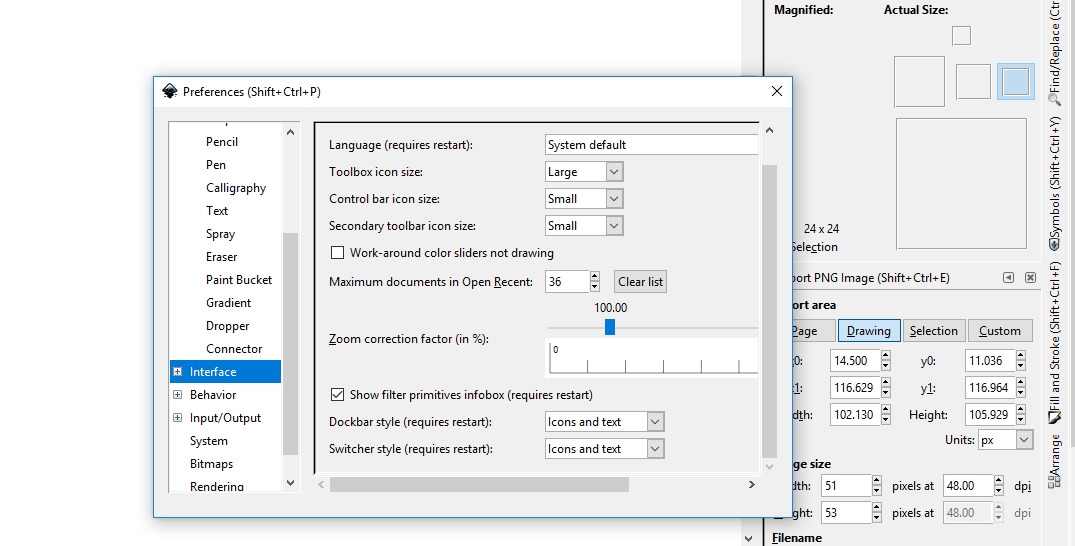
Task: Enable Work-around color sliders not drawing
Action: pyautogui.click(x=337, y=253)
